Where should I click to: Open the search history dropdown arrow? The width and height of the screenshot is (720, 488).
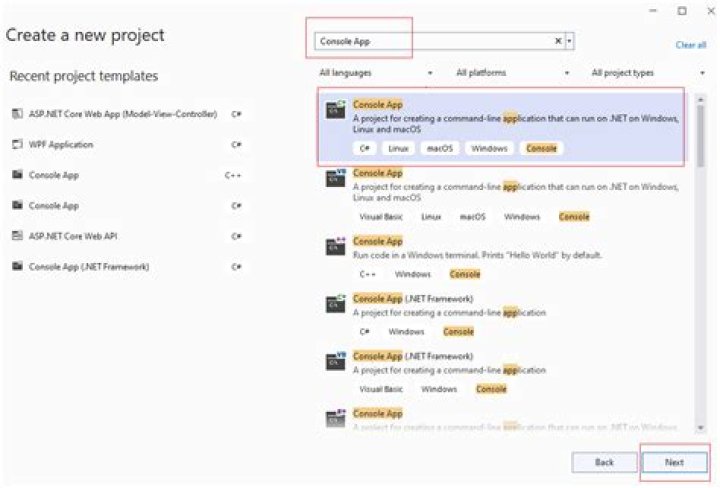coord(569,41)
